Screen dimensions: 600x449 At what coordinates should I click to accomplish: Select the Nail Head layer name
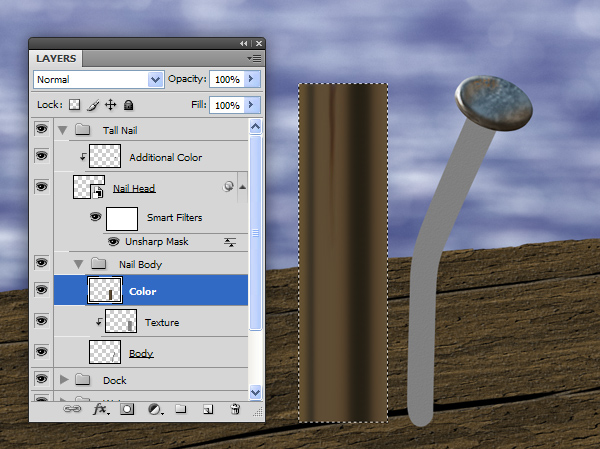click(x=134, y=188)
